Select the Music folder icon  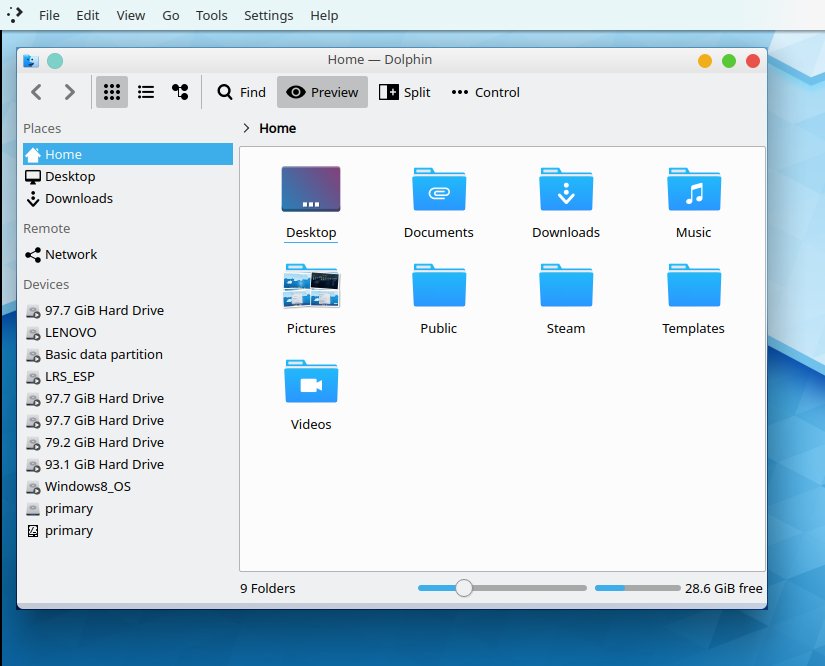coord(693,189)
